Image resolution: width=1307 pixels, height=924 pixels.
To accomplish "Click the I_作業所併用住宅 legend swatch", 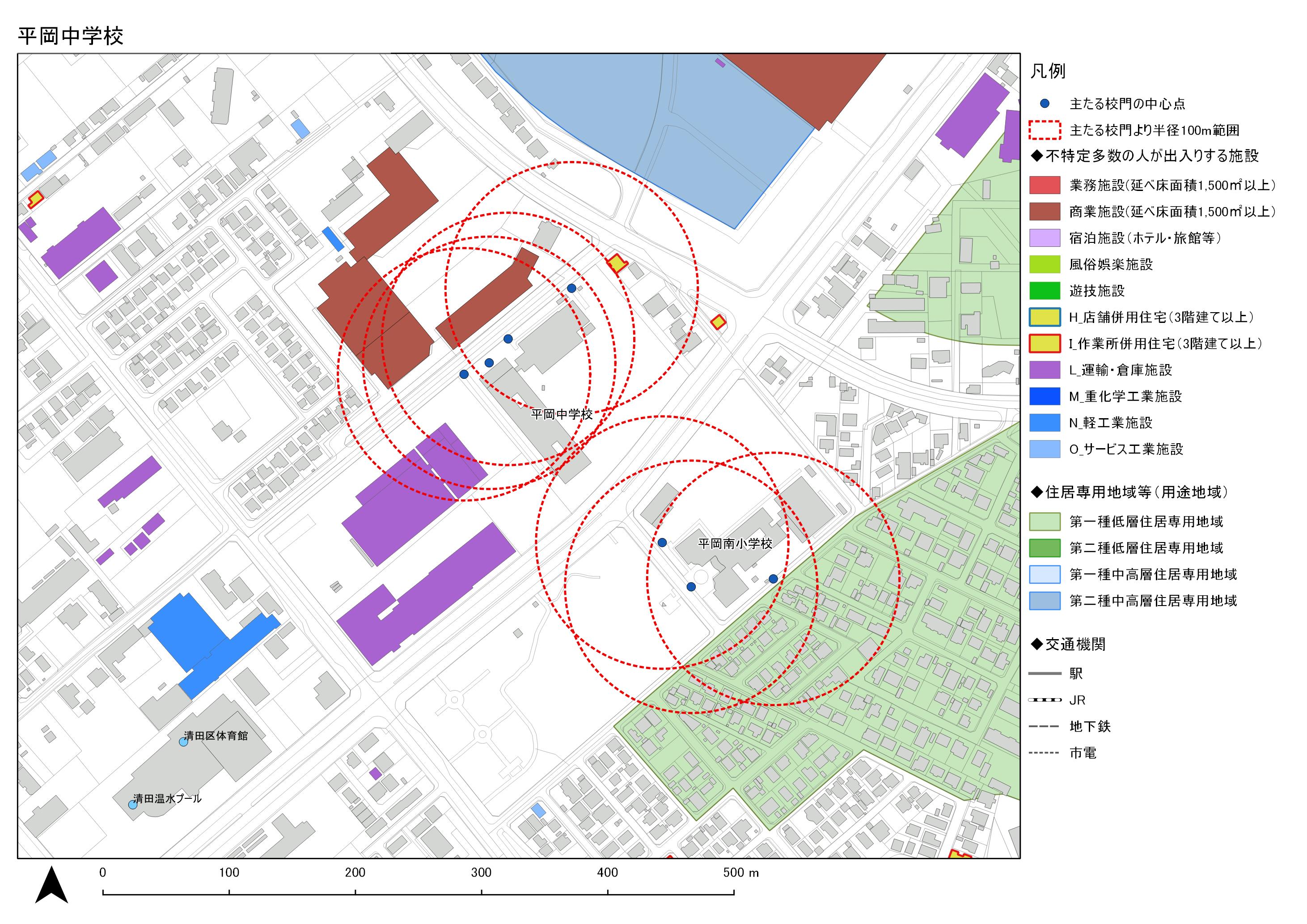I will [x=1045, y=343].
